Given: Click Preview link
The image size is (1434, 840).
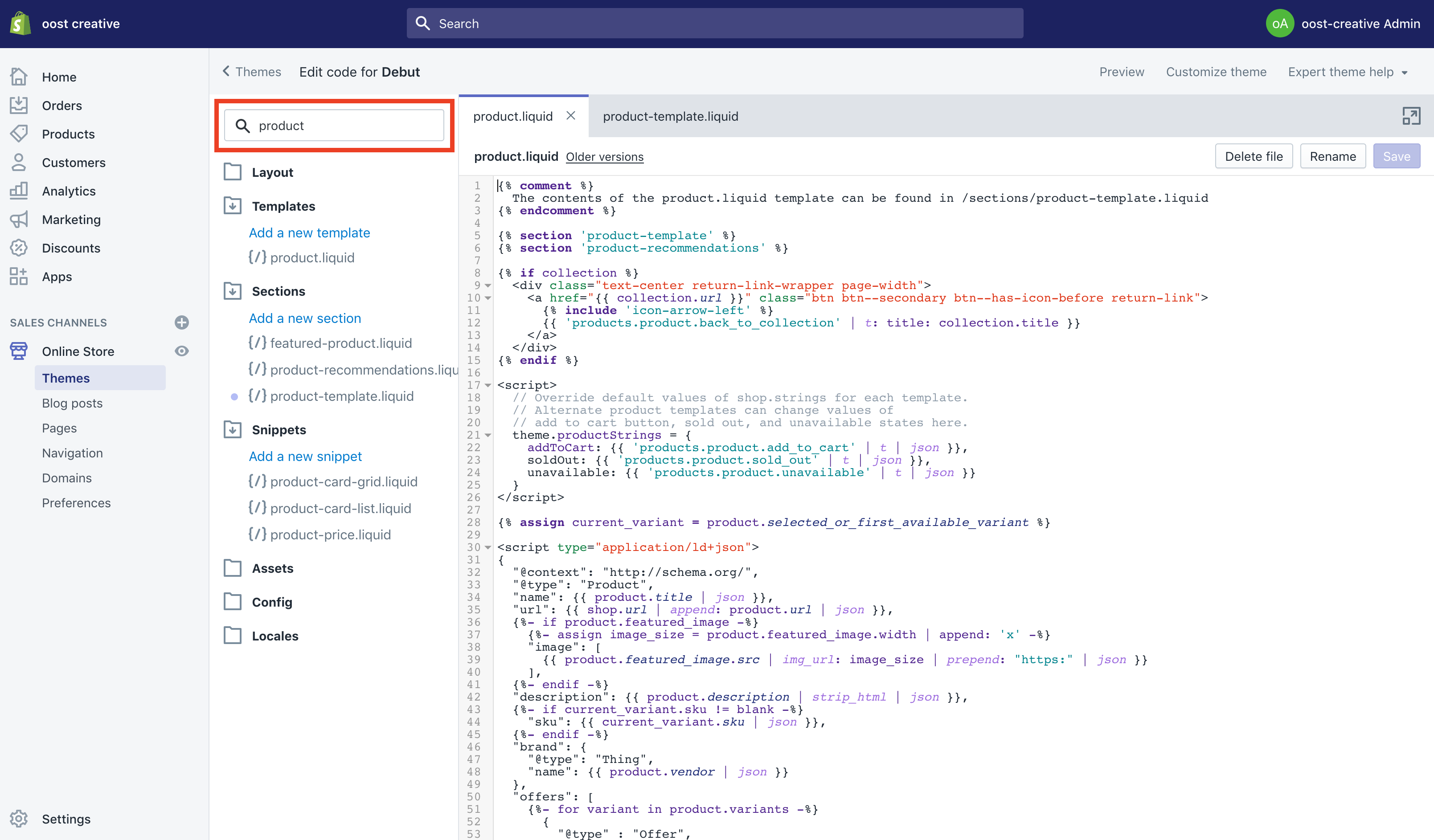Looking at the screenshot, I should [x=1121, y=72].
